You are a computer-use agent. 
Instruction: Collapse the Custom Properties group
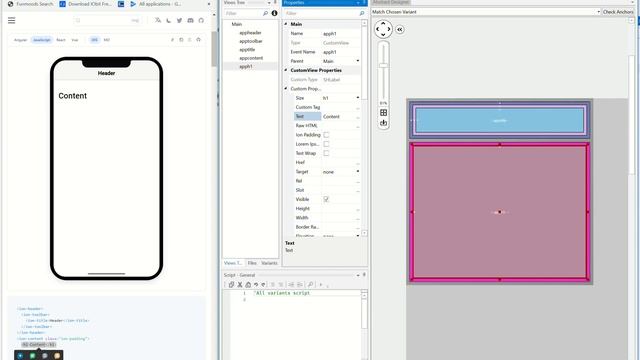(x=286, y=89)
